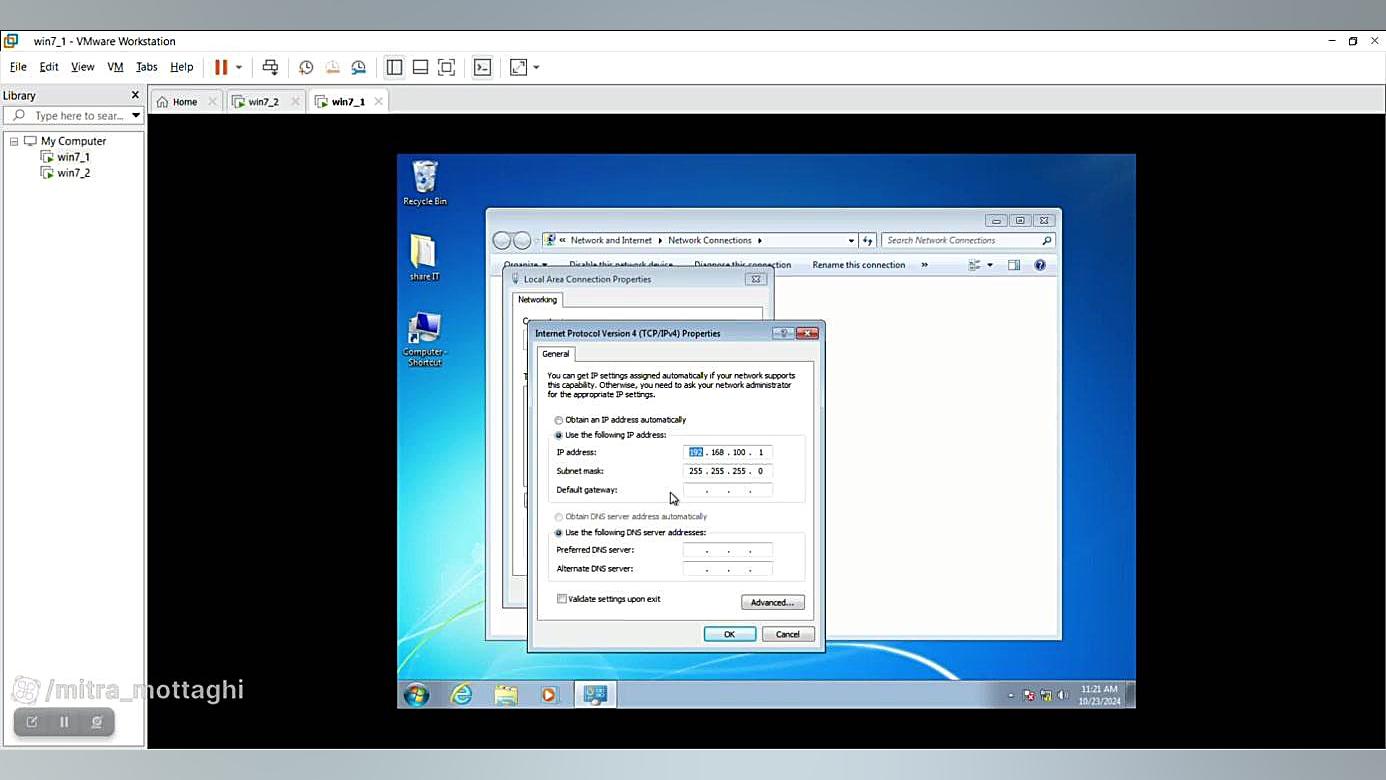This screenshot has height=780, width=1386.
Task: Click the Default gateway input field
Action: pyautogui.click(x=727, y=490)
